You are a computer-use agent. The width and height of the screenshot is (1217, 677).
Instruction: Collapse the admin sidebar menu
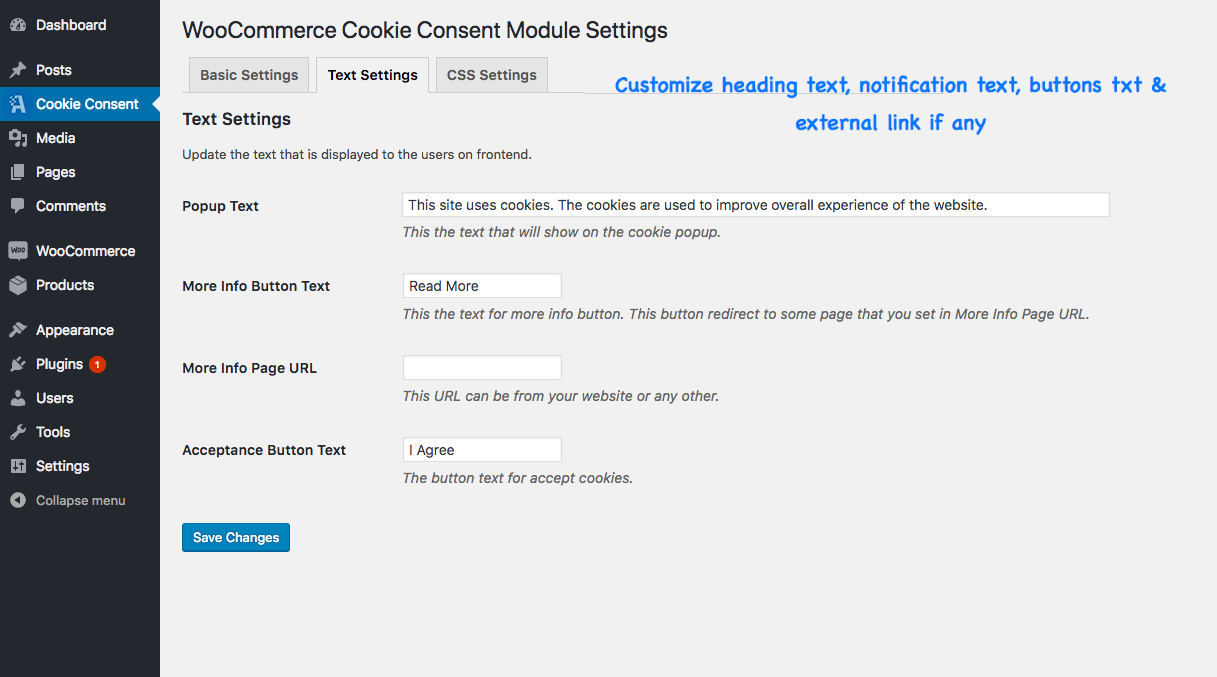point(18,500)
